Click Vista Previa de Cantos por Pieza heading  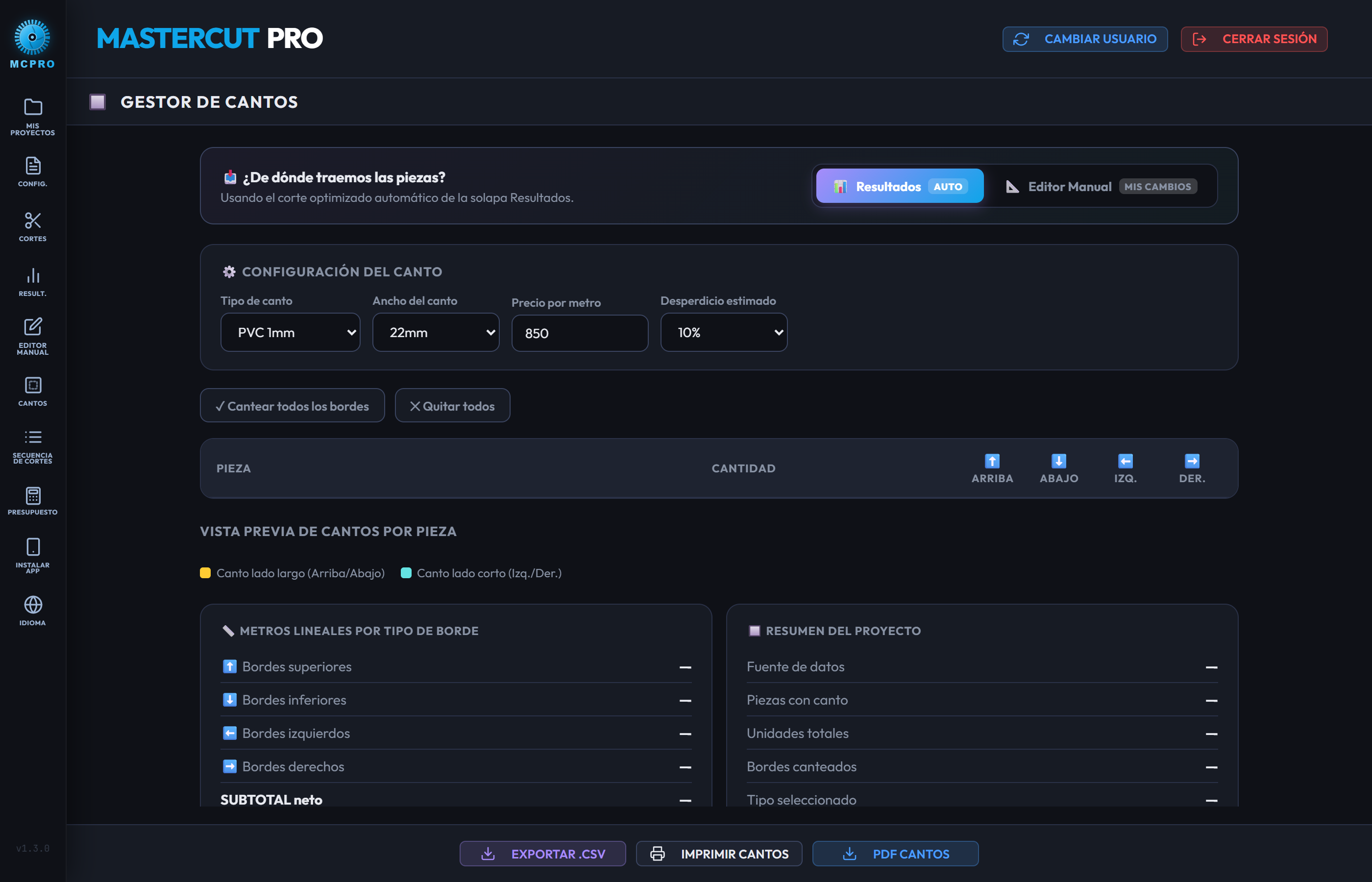[328, 532]
